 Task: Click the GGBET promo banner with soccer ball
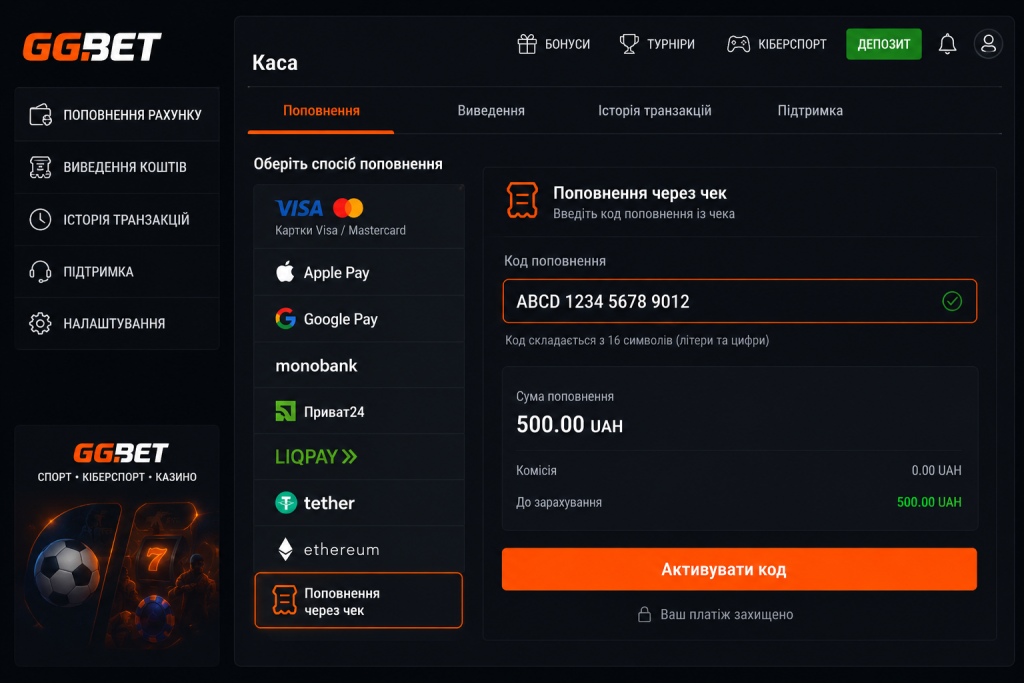coord(117,545)
